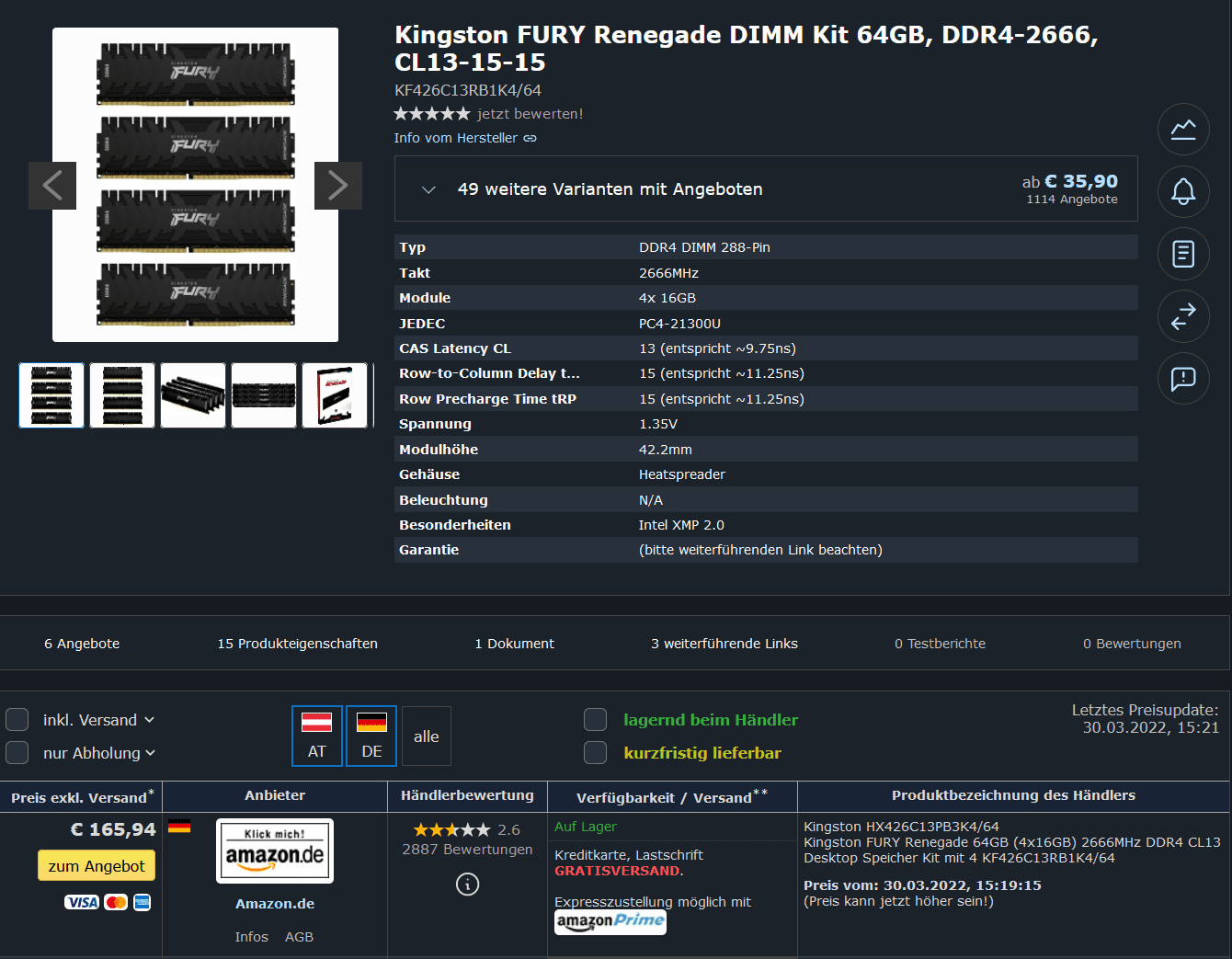This screenshot has height=959, width=1232.
Task: Open the product comparison arrows icon
Action: coord(1183,316)
